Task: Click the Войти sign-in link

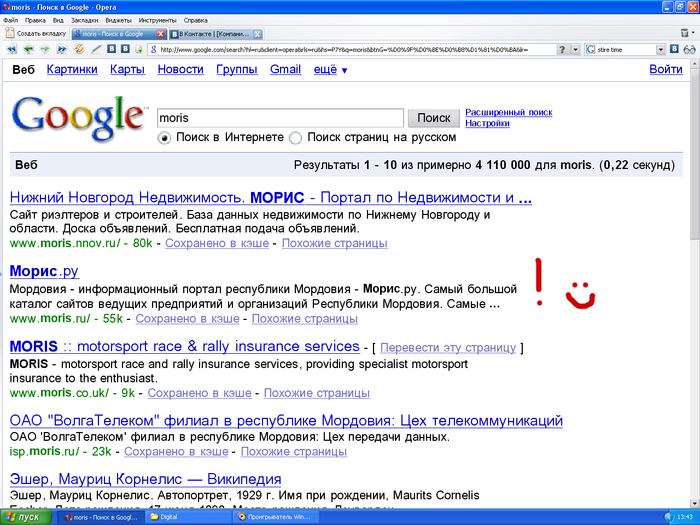Action: coord(666,70)
